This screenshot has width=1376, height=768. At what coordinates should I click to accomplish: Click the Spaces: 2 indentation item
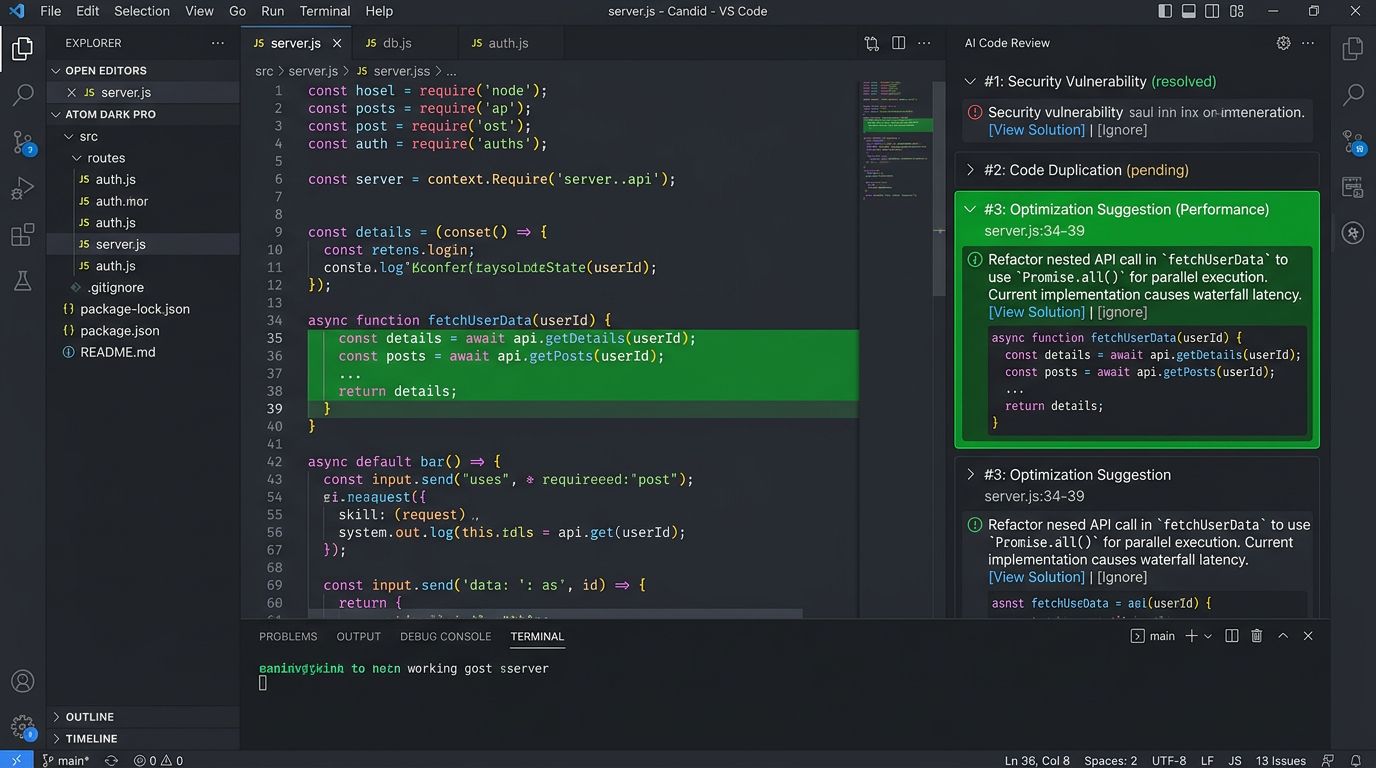point(1111,761)
